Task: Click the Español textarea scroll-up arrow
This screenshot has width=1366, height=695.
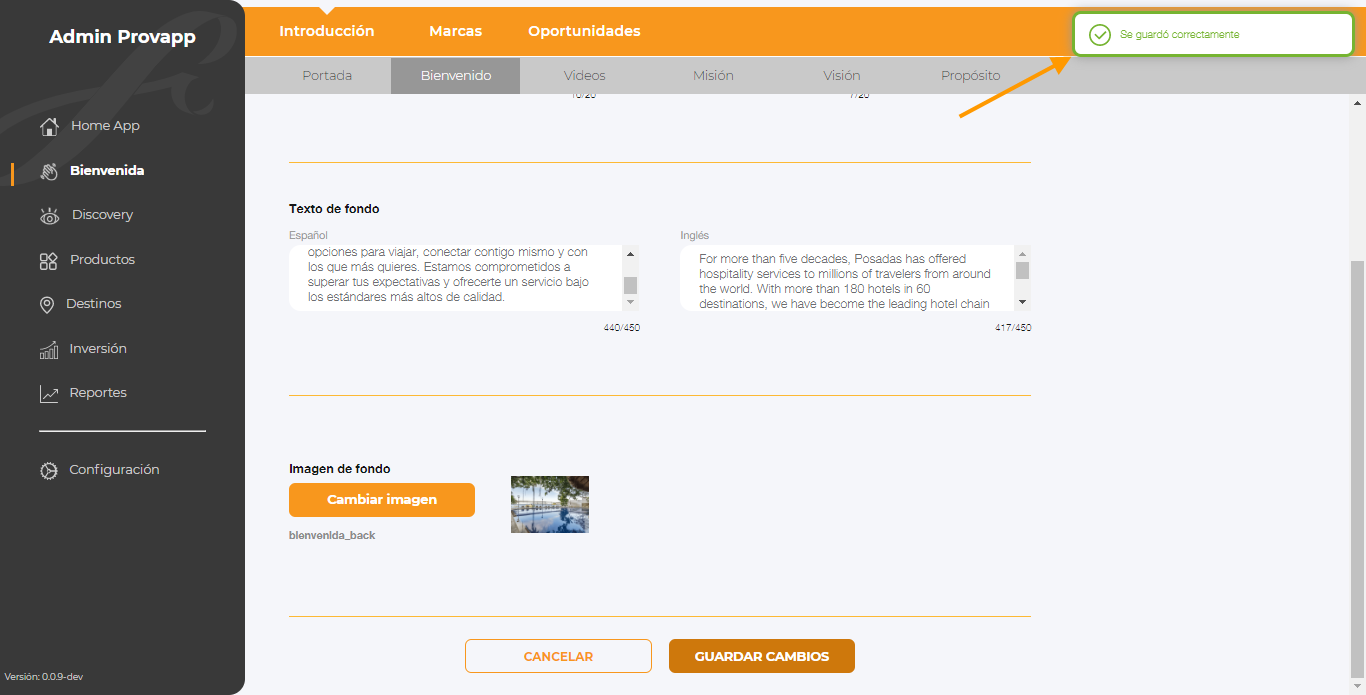Action: [630, 254]
